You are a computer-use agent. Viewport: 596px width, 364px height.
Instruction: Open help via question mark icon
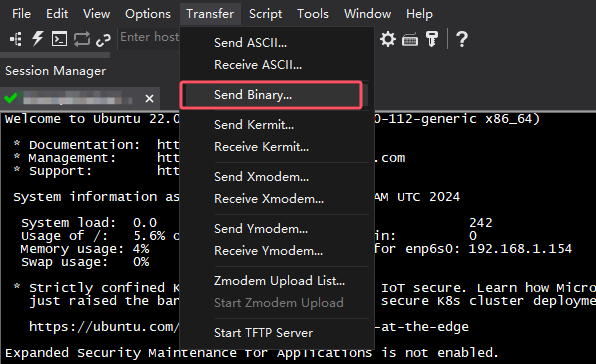click(x=462, y=39)
